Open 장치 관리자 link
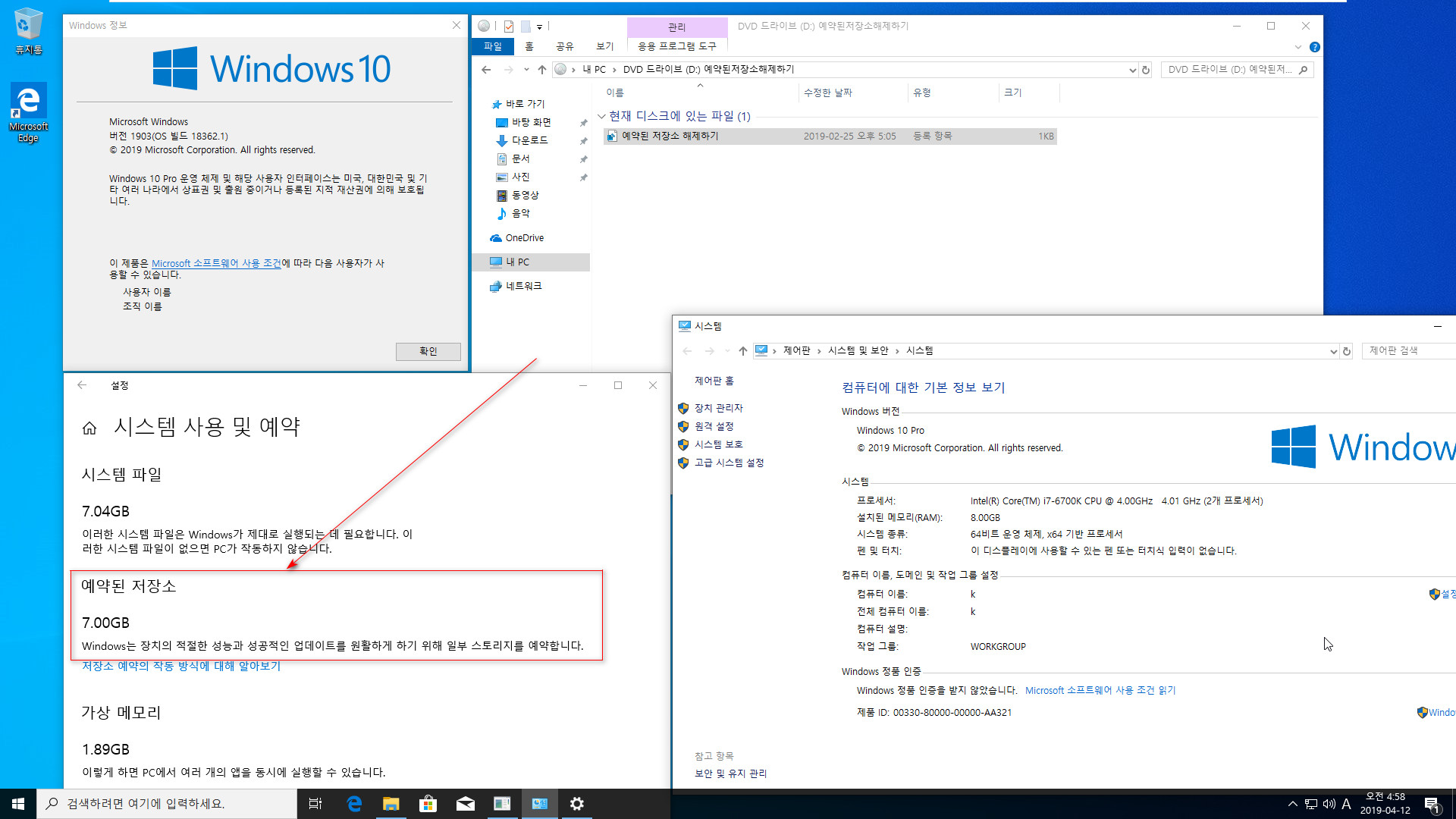Image resolution: width=1456 pixels, height=819 pixels. 718,408
